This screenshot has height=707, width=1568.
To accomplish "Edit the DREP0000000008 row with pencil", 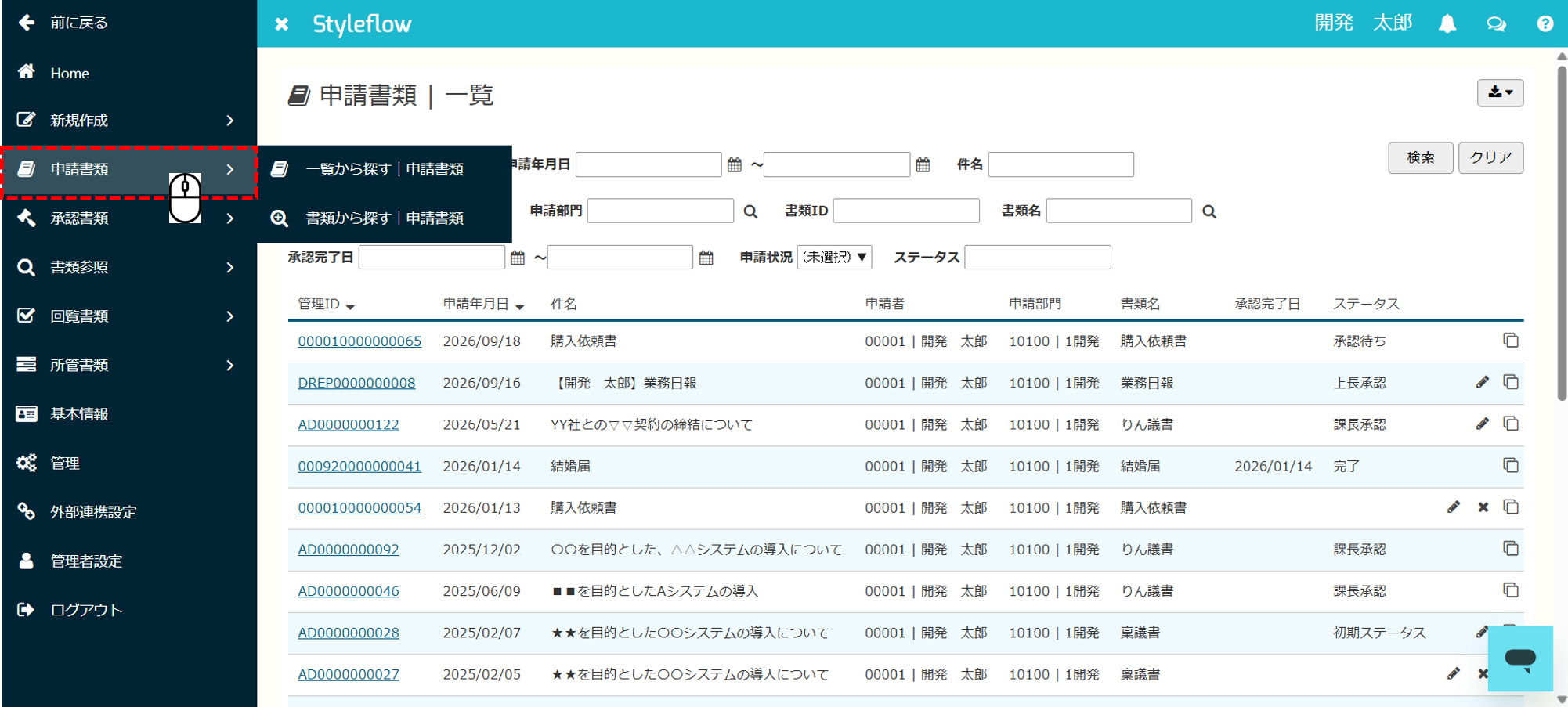I will pyautogui.click(x=1482, y=382).
